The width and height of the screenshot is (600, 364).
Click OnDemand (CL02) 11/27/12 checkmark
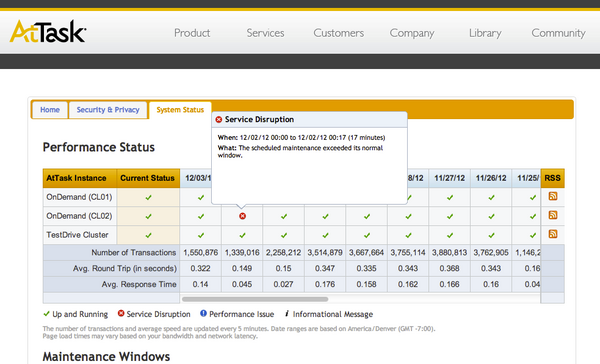(x=450, y=216)
